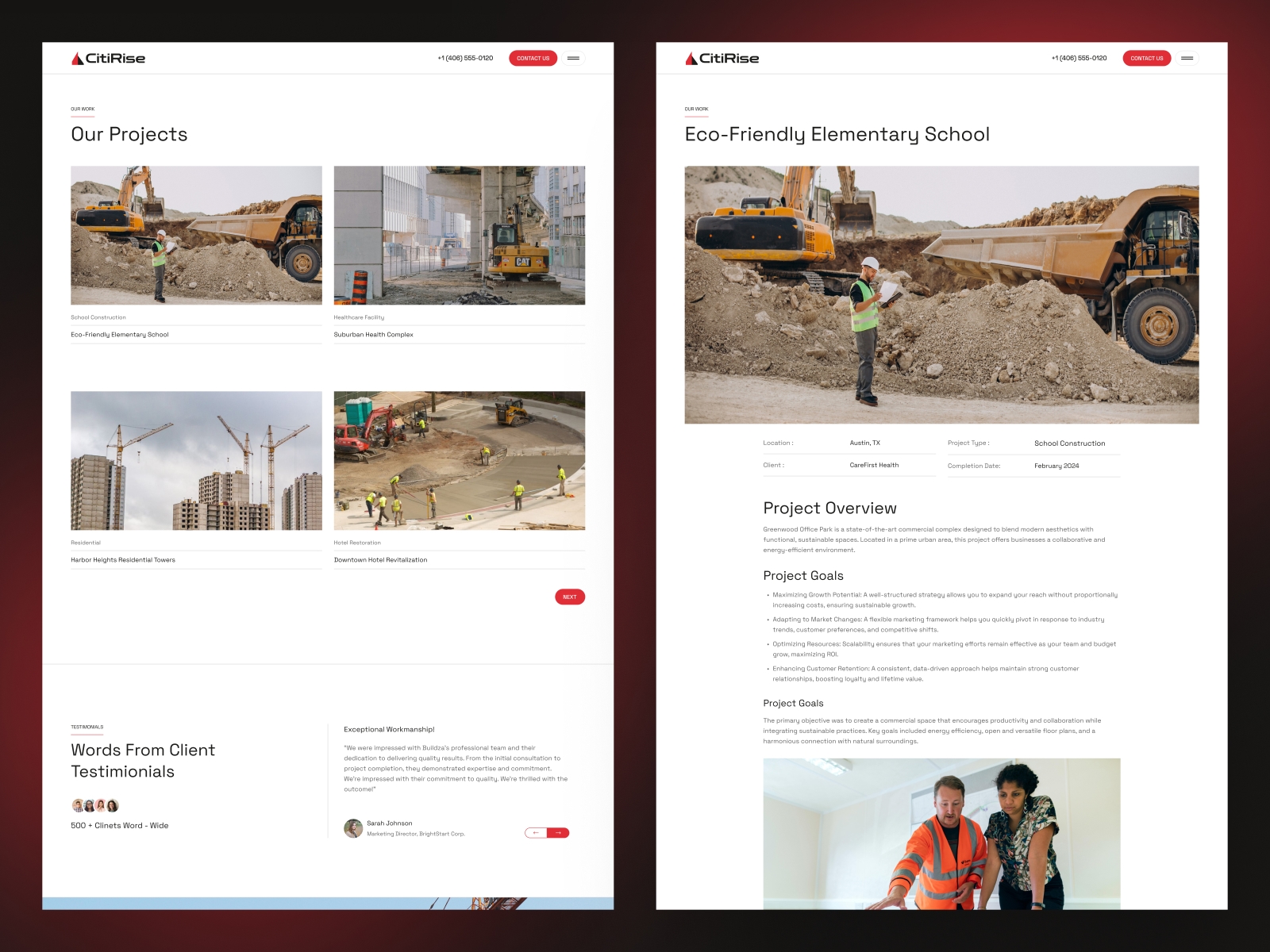Viewport: 1270px width, 952px height.
Task: Open the hamburger menu on the right page
Action: 1187,58
